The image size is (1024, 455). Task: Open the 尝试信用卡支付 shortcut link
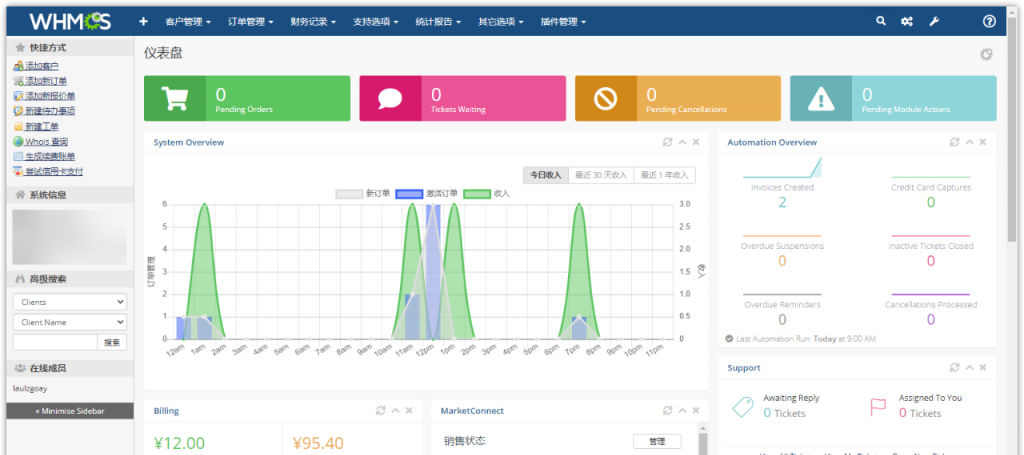(x=54, y=172)
